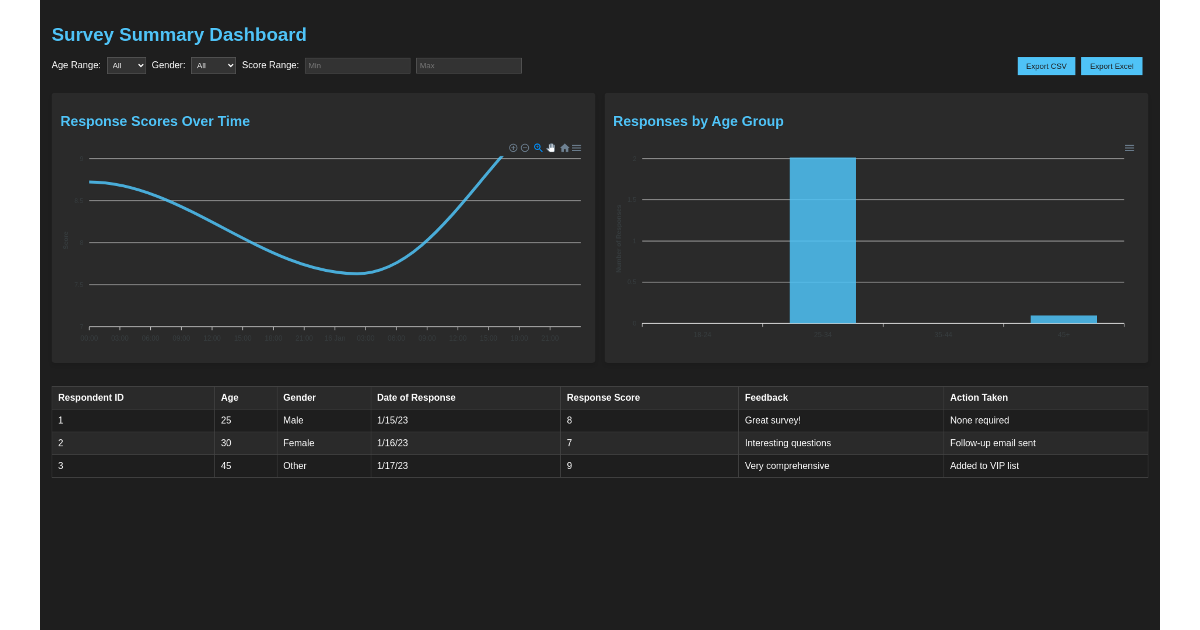
Task: Reset axes using the home icon
Action: (x=564, y=147)
